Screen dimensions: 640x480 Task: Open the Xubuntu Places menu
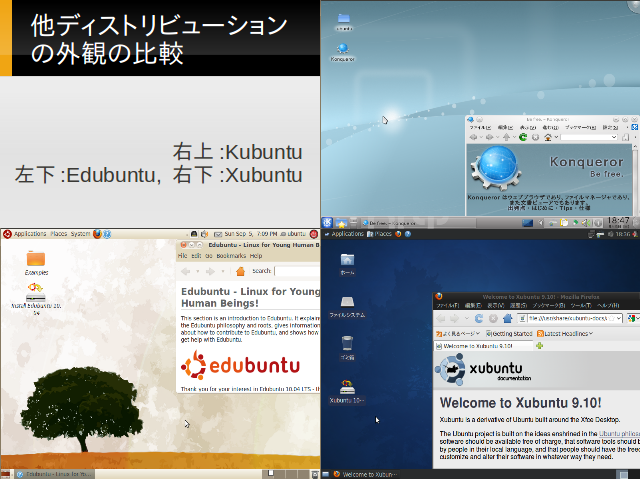coord(379,234)
